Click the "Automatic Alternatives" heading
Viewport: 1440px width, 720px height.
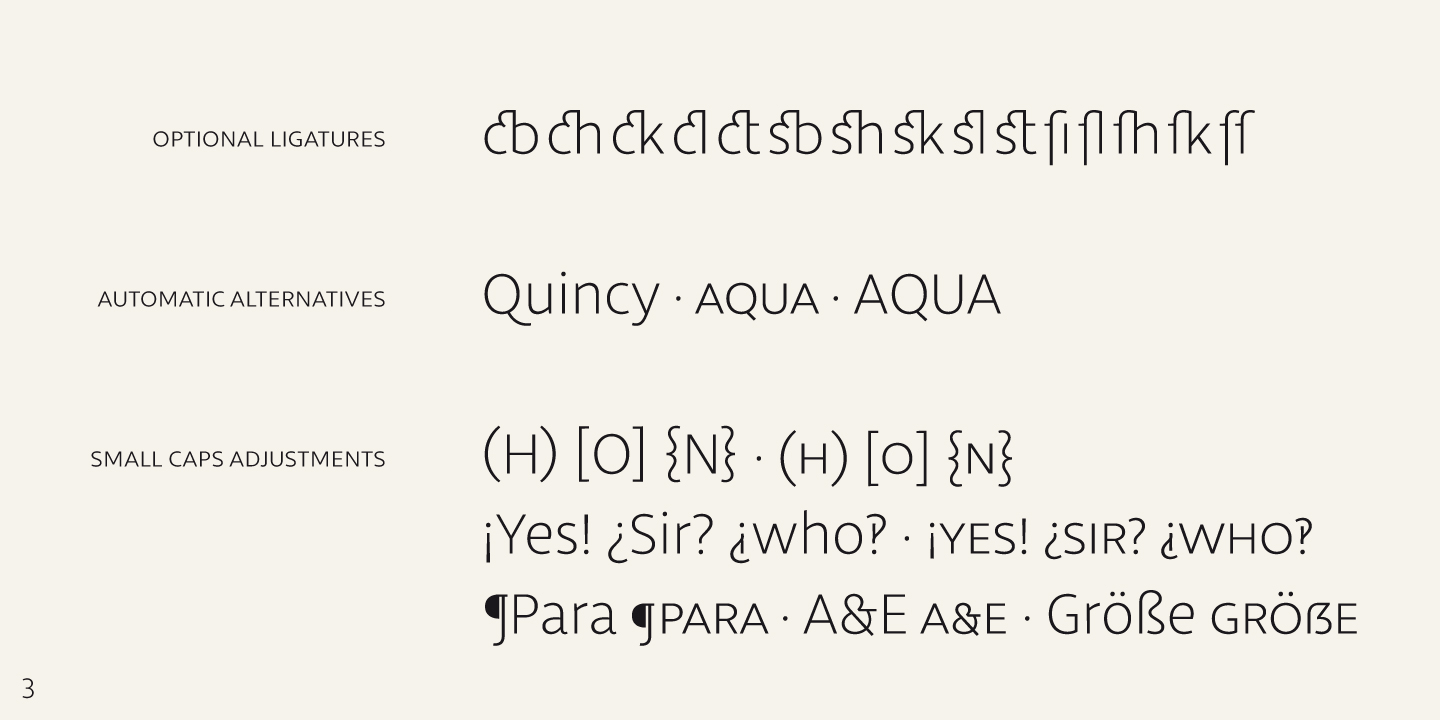point(241,299)
